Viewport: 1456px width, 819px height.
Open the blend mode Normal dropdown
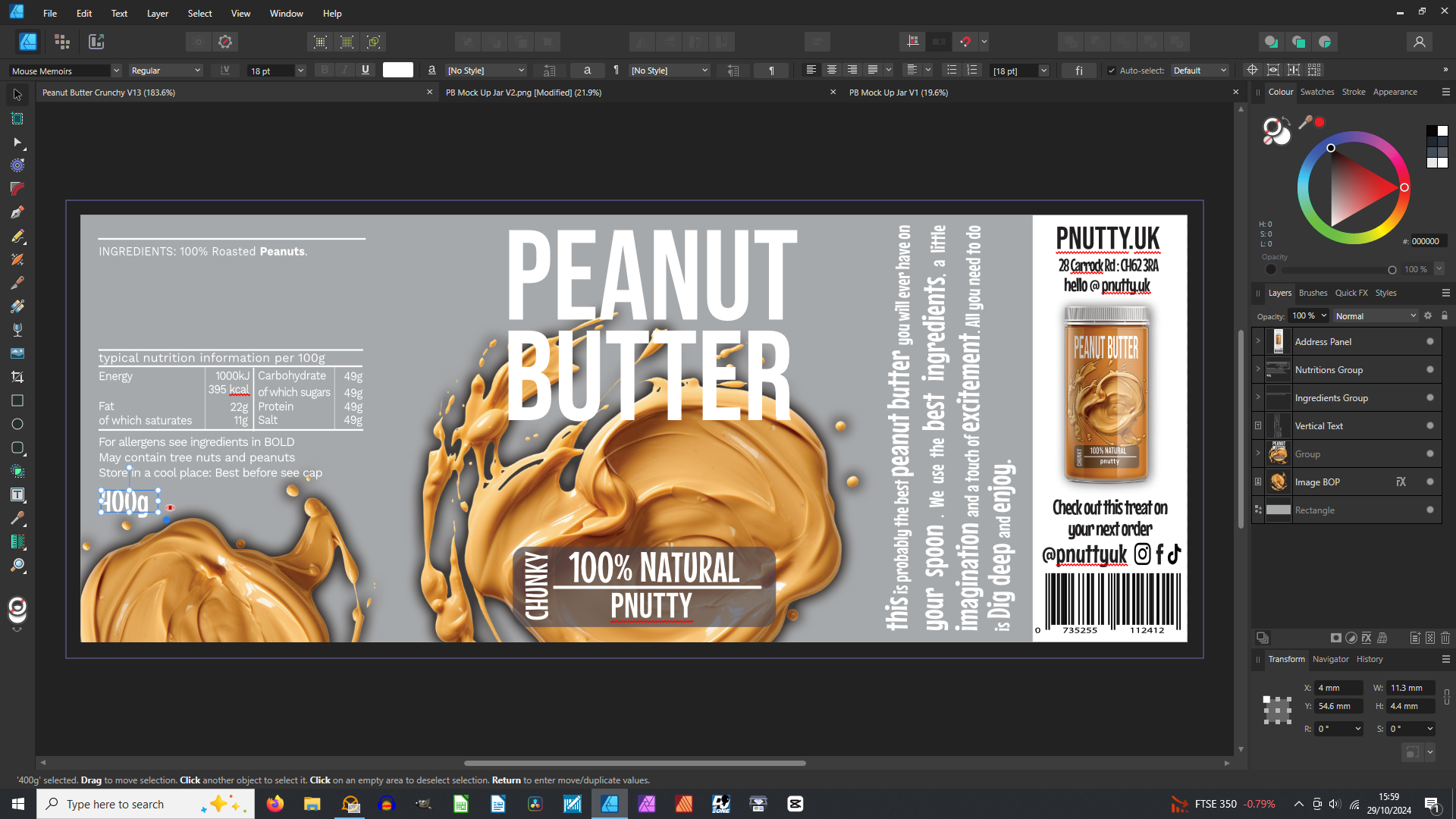point(1376,316)
